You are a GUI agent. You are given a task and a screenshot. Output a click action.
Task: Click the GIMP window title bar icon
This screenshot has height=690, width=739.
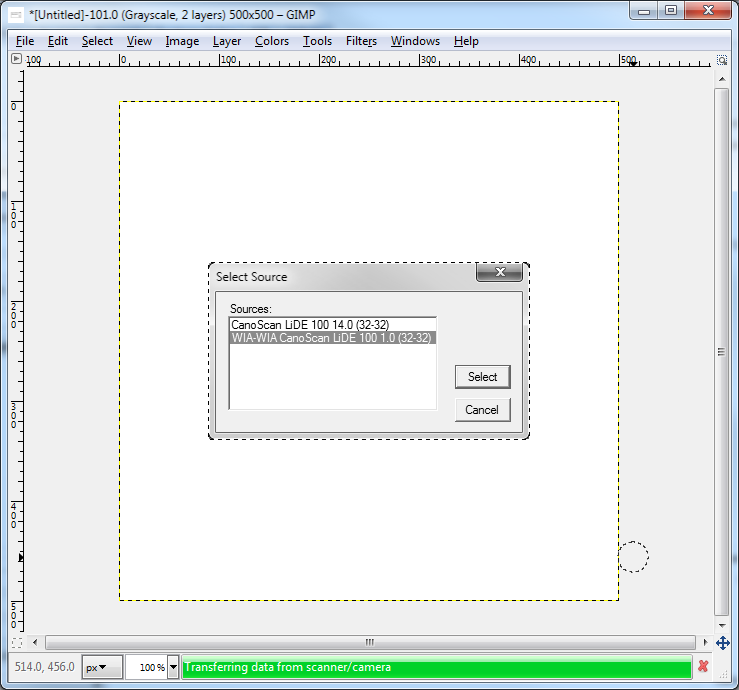[16, 15]
